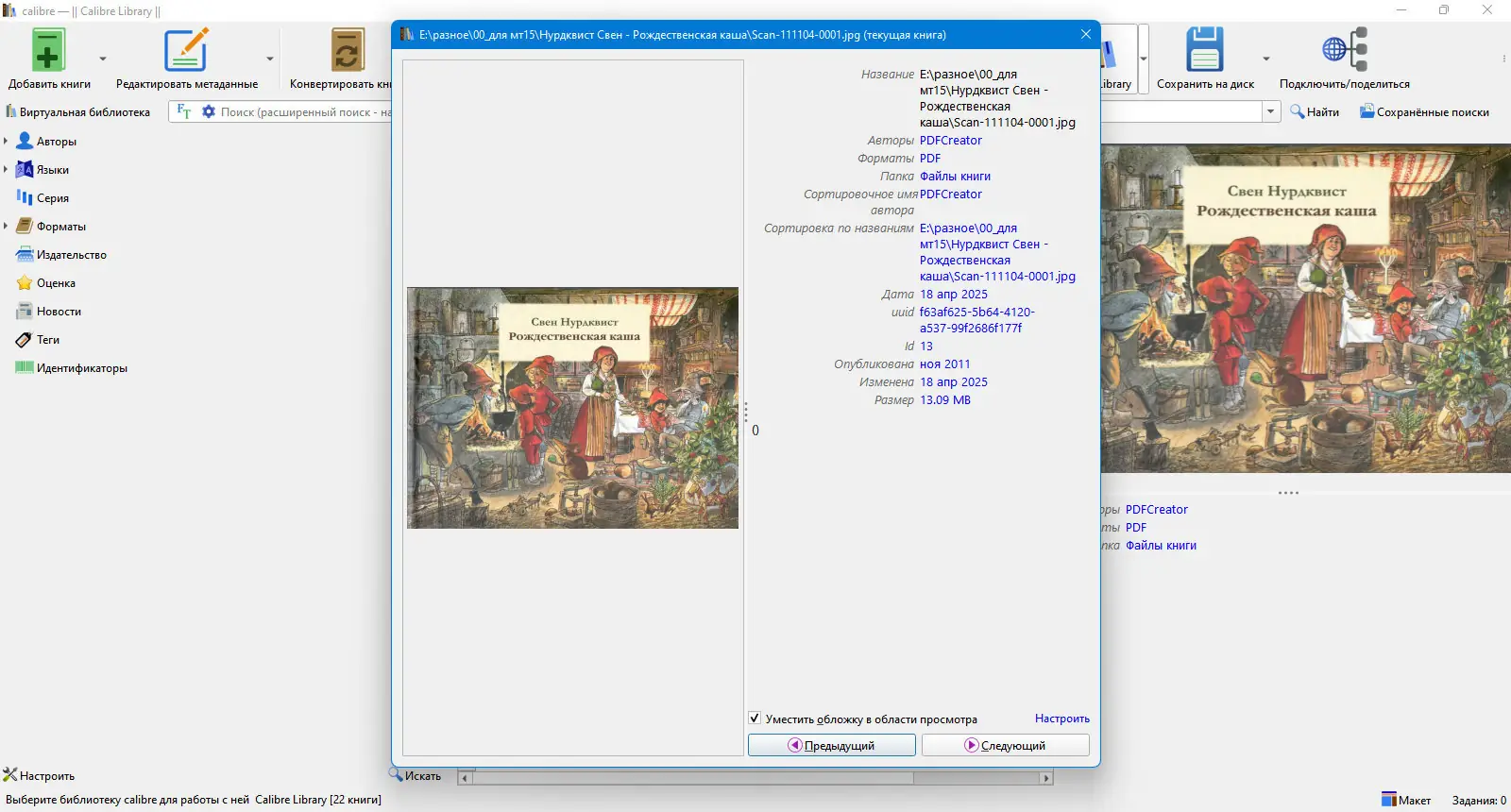Select Теги in the tag browser
The image size is (1511, 812).
47,340
